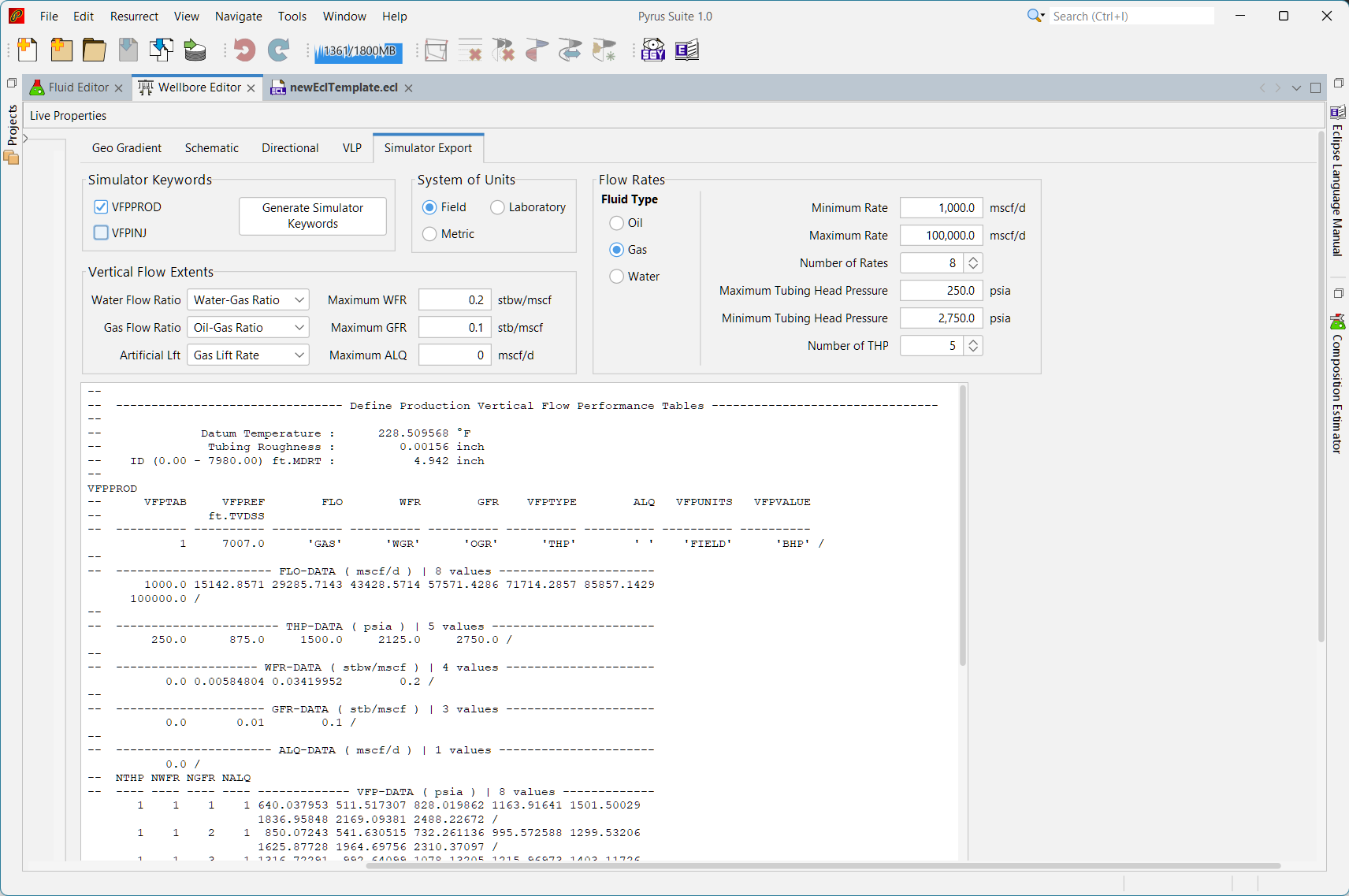1349x896 pixels.
Task: Open the Composition Estimator side panel
Action: (x=1337, y=385)
